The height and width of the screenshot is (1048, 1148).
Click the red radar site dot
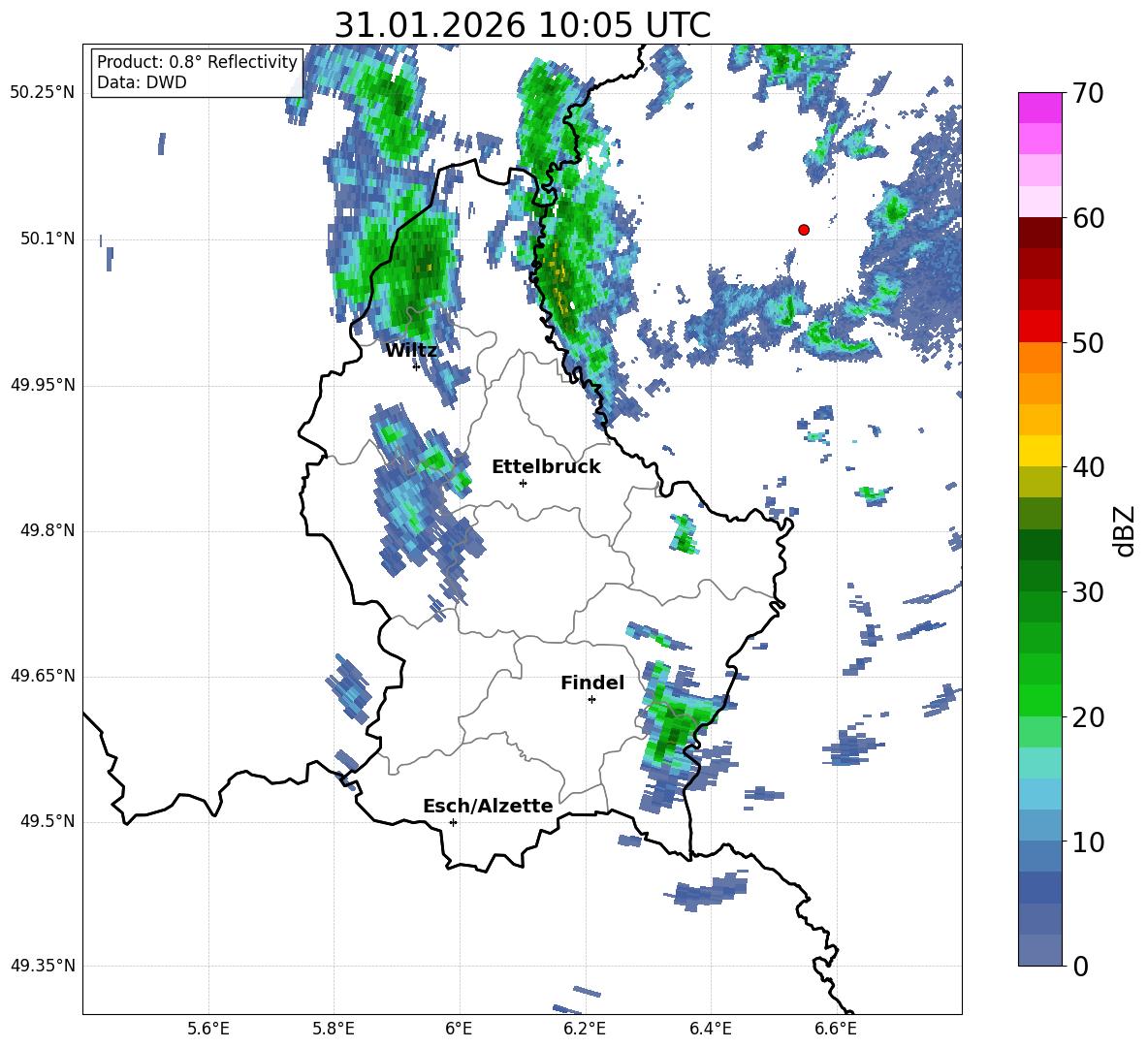point(804,230)
